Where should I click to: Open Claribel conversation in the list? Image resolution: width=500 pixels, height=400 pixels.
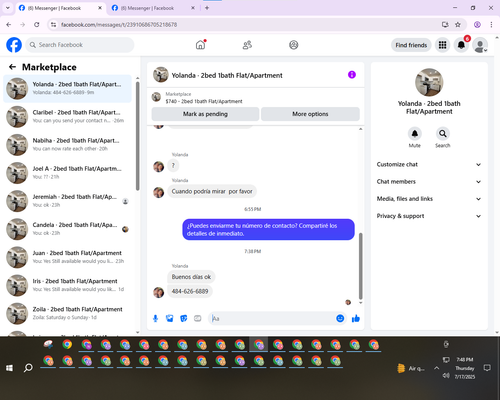(67, 117)
